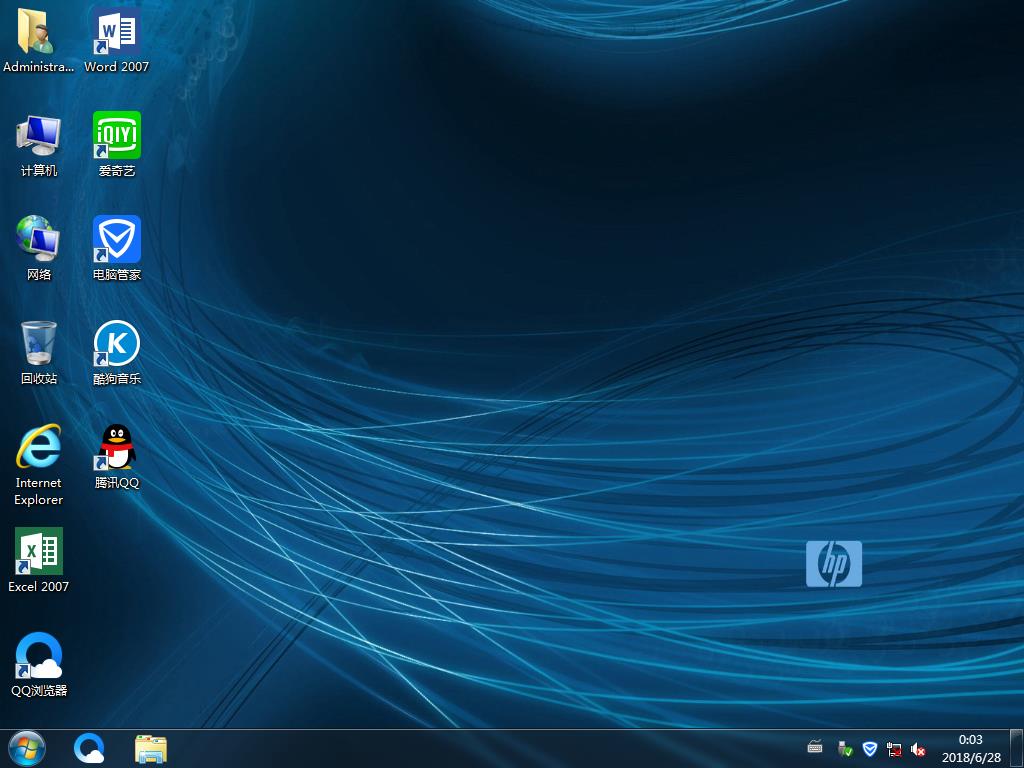Launch QQ Browser from the taskbar
This screenshot has height=768, width=1024.
pyautogui.click(x=90, y=748)
